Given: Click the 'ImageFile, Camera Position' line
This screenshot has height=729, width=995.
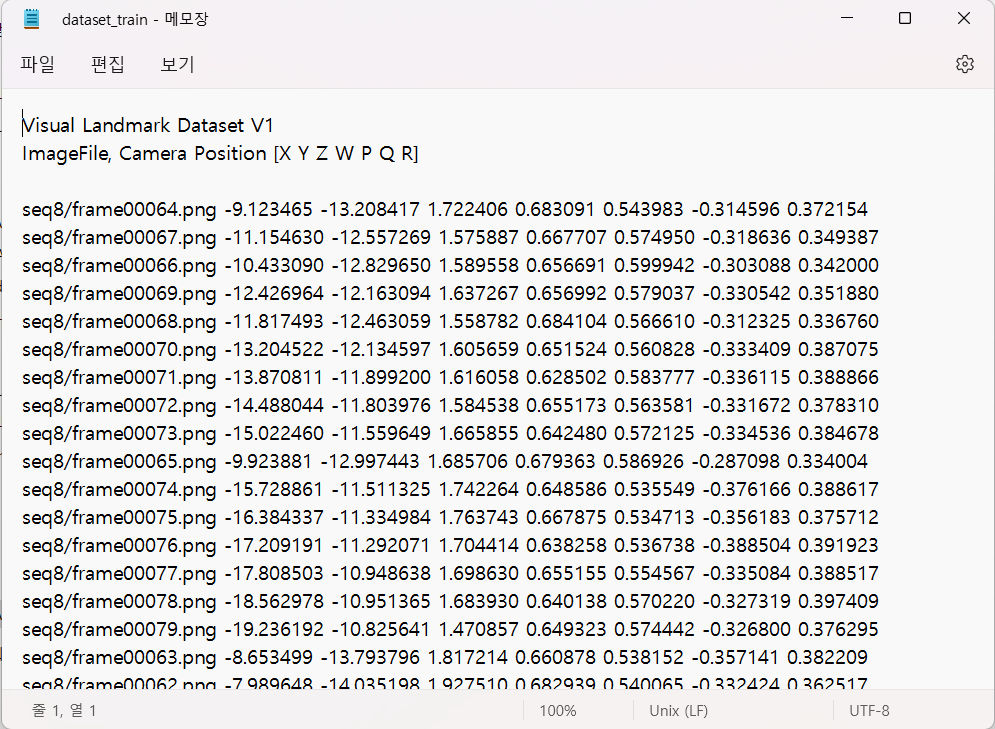Looking at the screenshot, I should 220,154.
